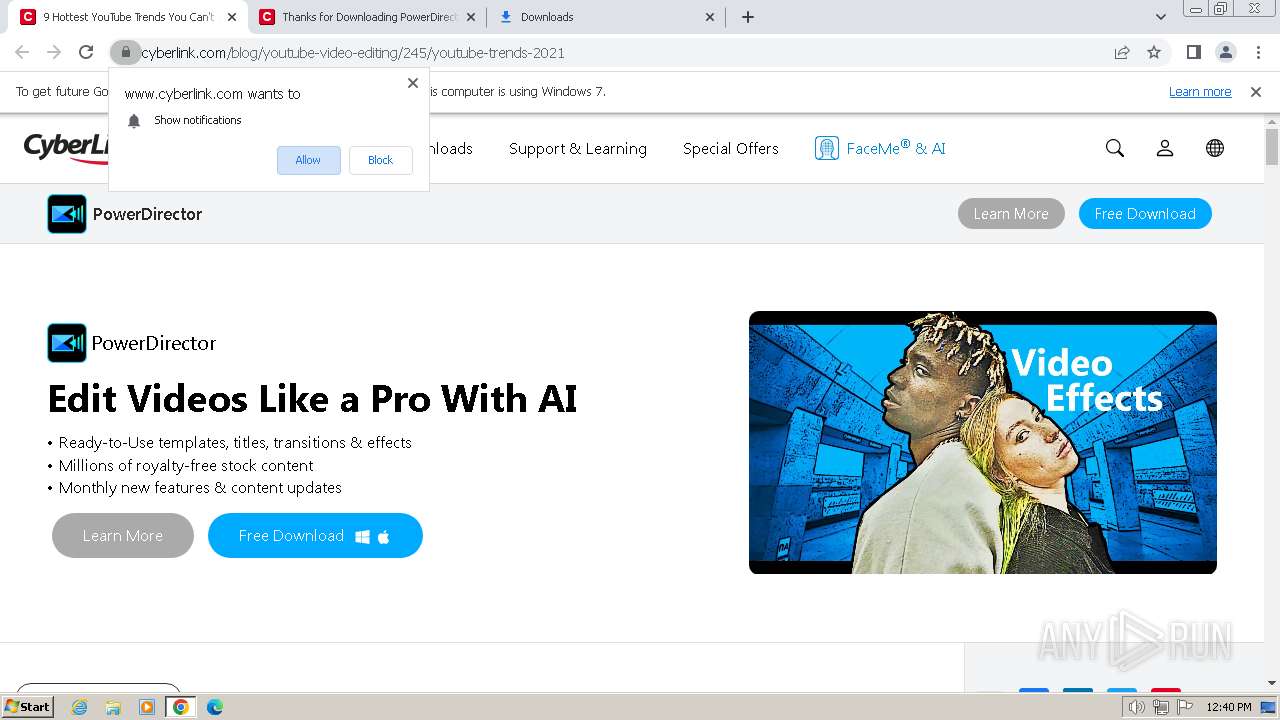Open the FaceMe & AI menu

(x=880, y=148)
